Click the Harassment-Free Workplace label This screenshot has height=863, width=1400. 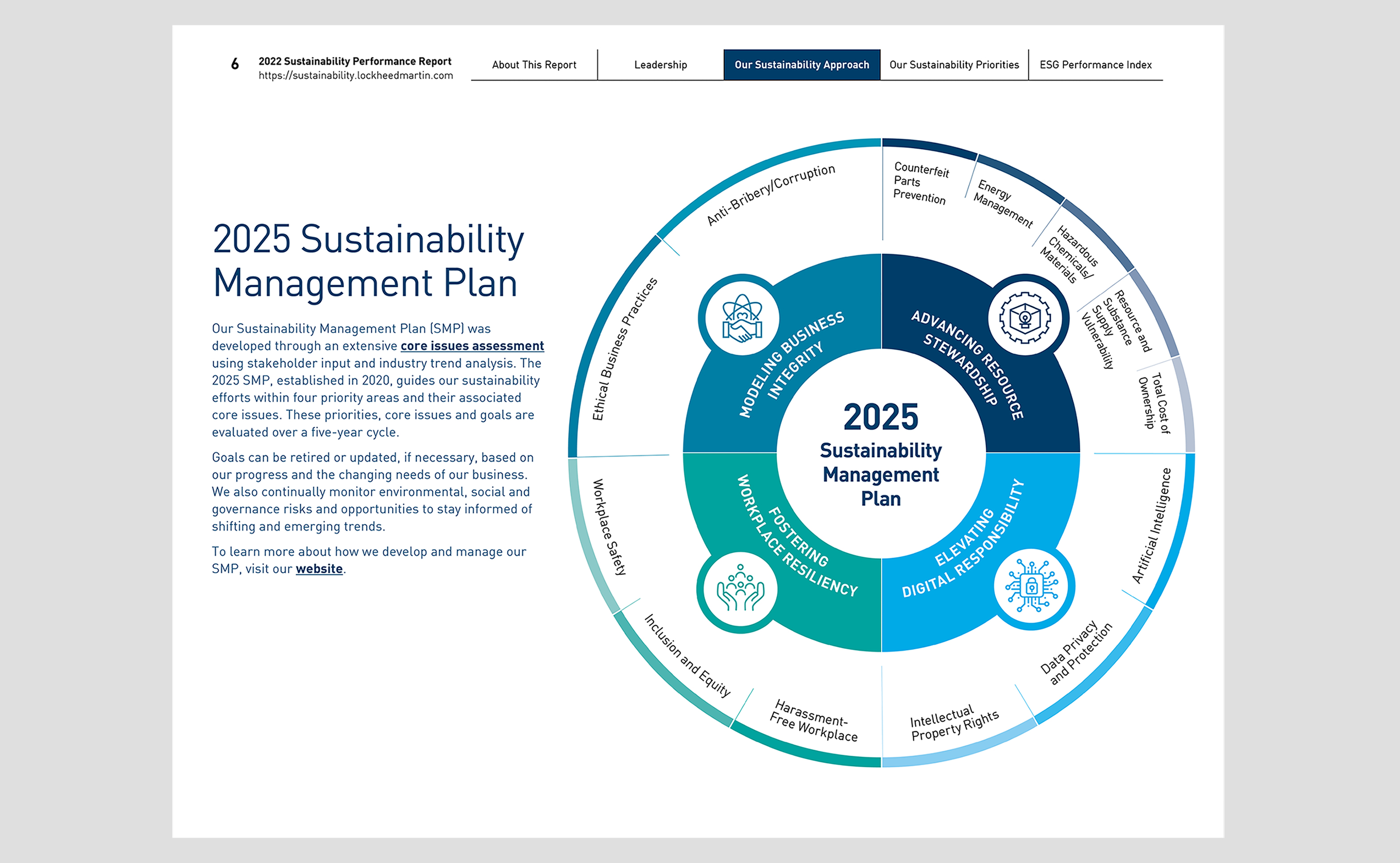pyautogui.click(x=814, y=721)
